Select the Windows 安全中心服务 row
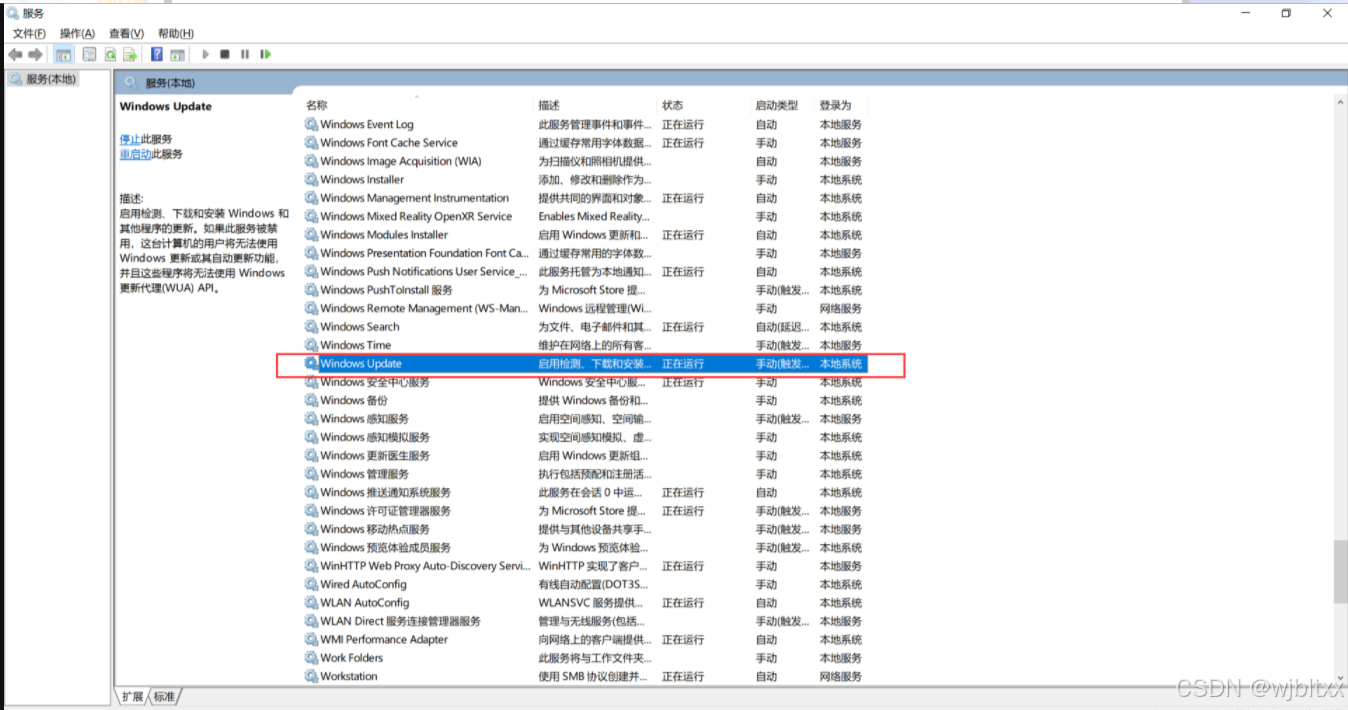 tap(585, 382)
